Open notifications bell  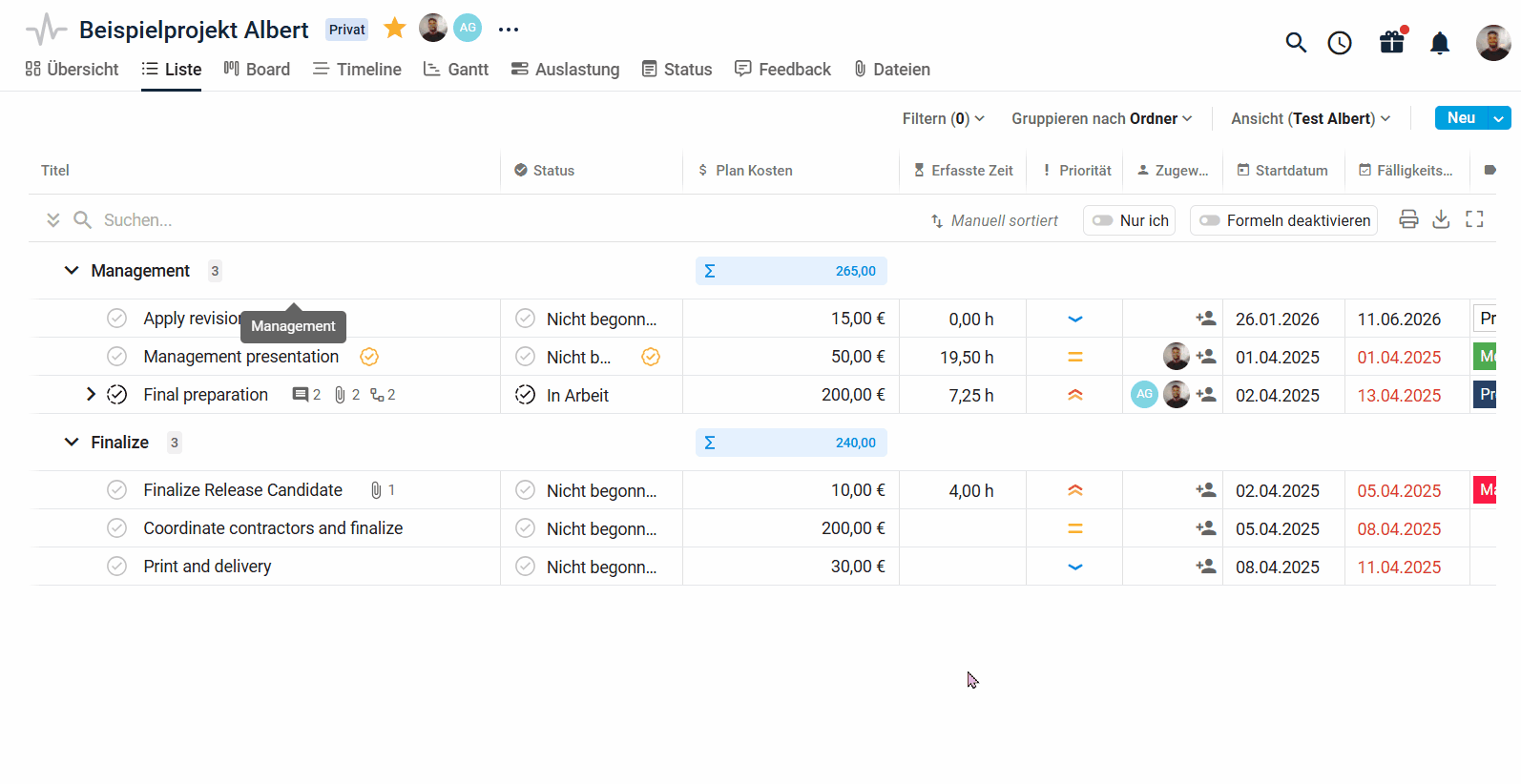tap(1440, 43)
